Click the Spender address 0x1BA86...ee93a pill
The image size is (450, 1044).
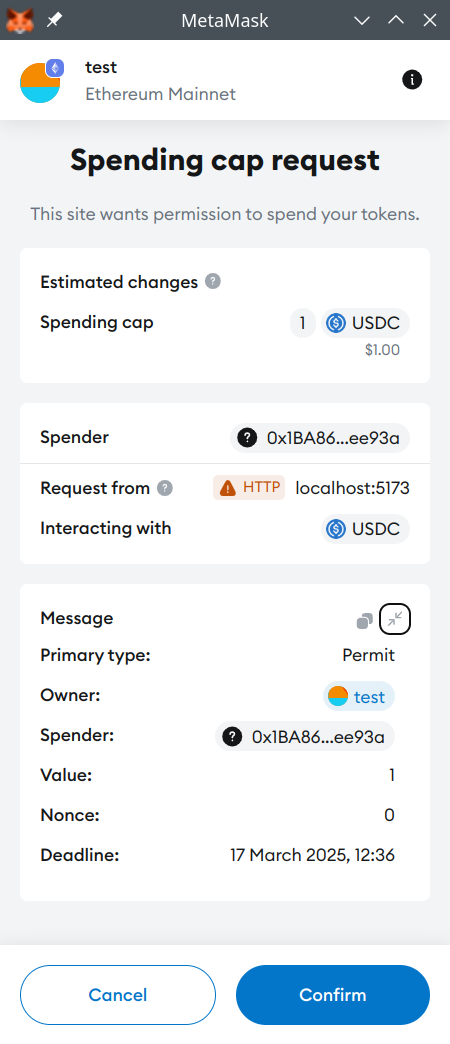[320, 438]
